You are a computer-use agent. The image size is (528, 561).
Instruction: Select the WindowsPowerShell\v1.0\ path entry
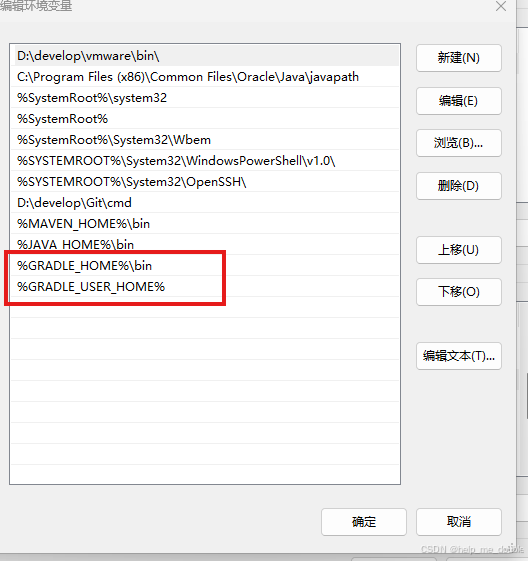(205, 161)
